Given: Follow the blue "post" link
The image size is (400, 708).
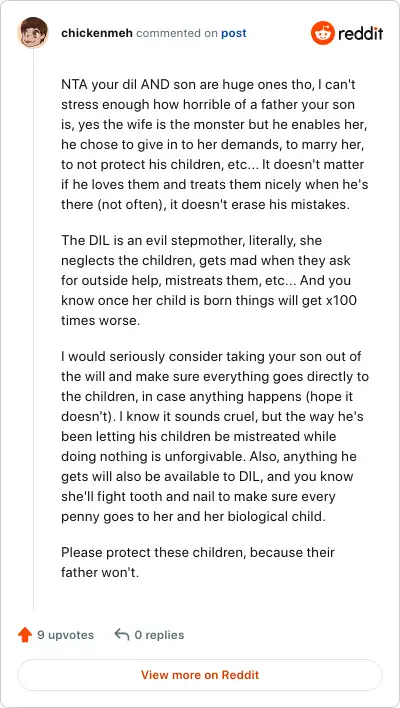Looking at the screenshot, I should click(x=234, y=33).
